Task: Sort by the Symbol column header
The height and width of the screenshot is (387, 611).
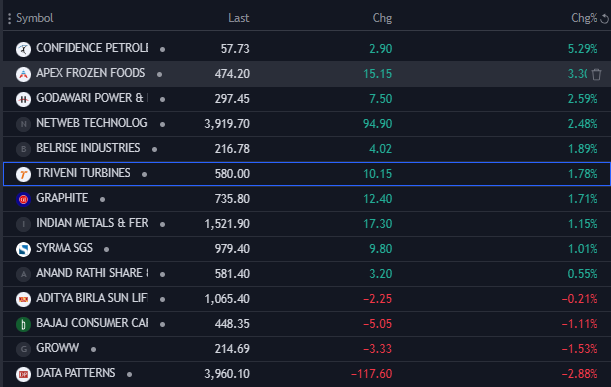Action: [35, 18]
